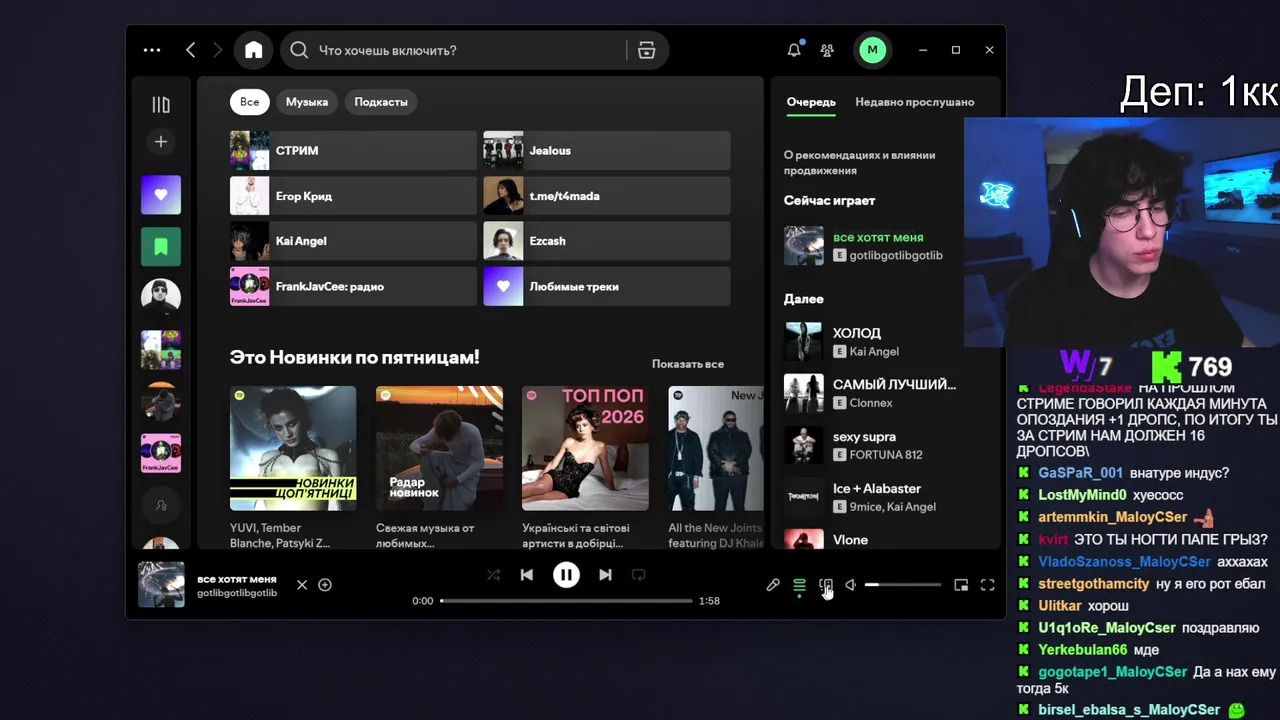
Task: Go forward with the right arrow
Action: click(x=217, y=50)
